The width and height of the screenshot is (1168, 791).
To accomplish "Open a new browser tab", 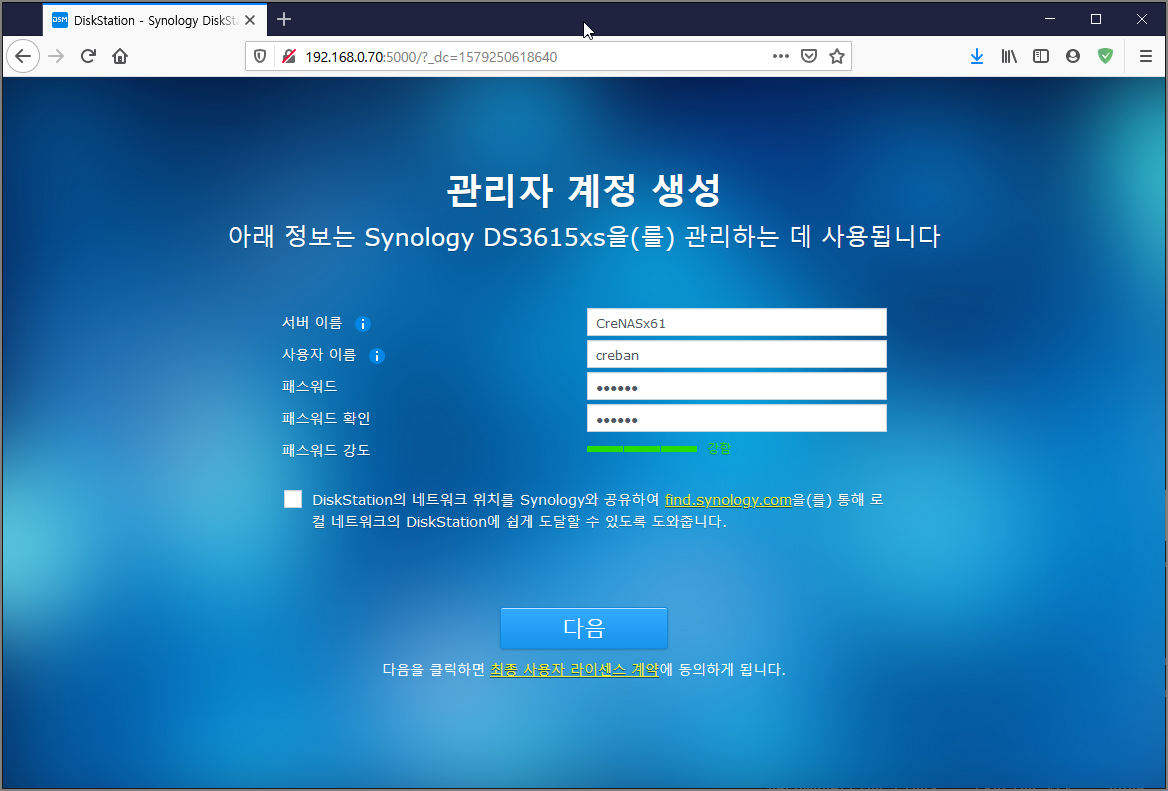I will pos(284,19).
